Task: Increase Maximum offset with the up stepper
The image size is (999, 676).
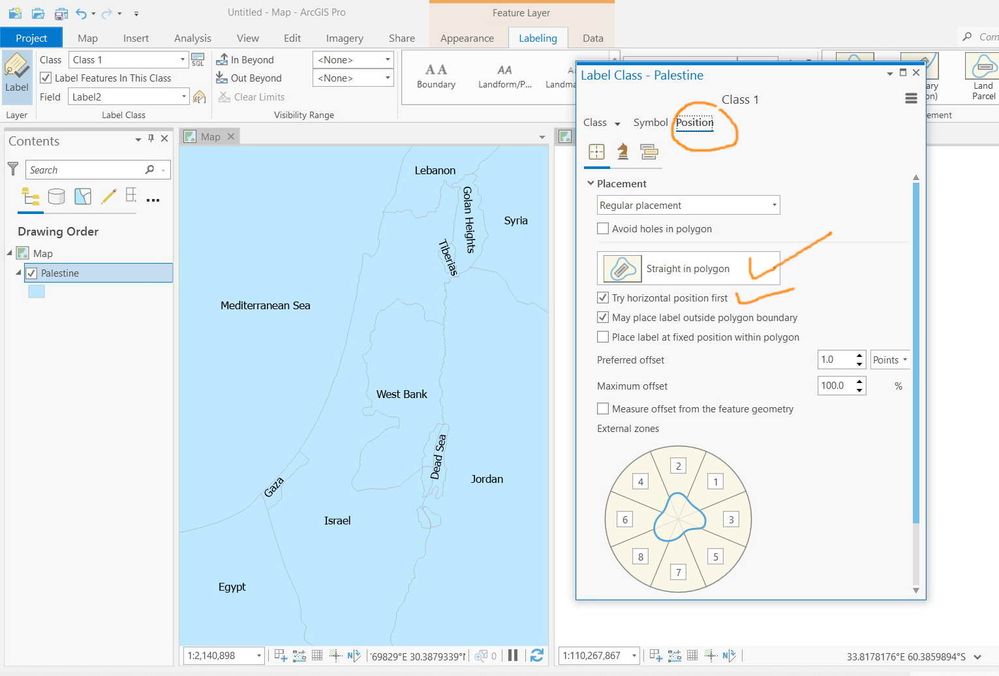Action: (x=860, y=382)
